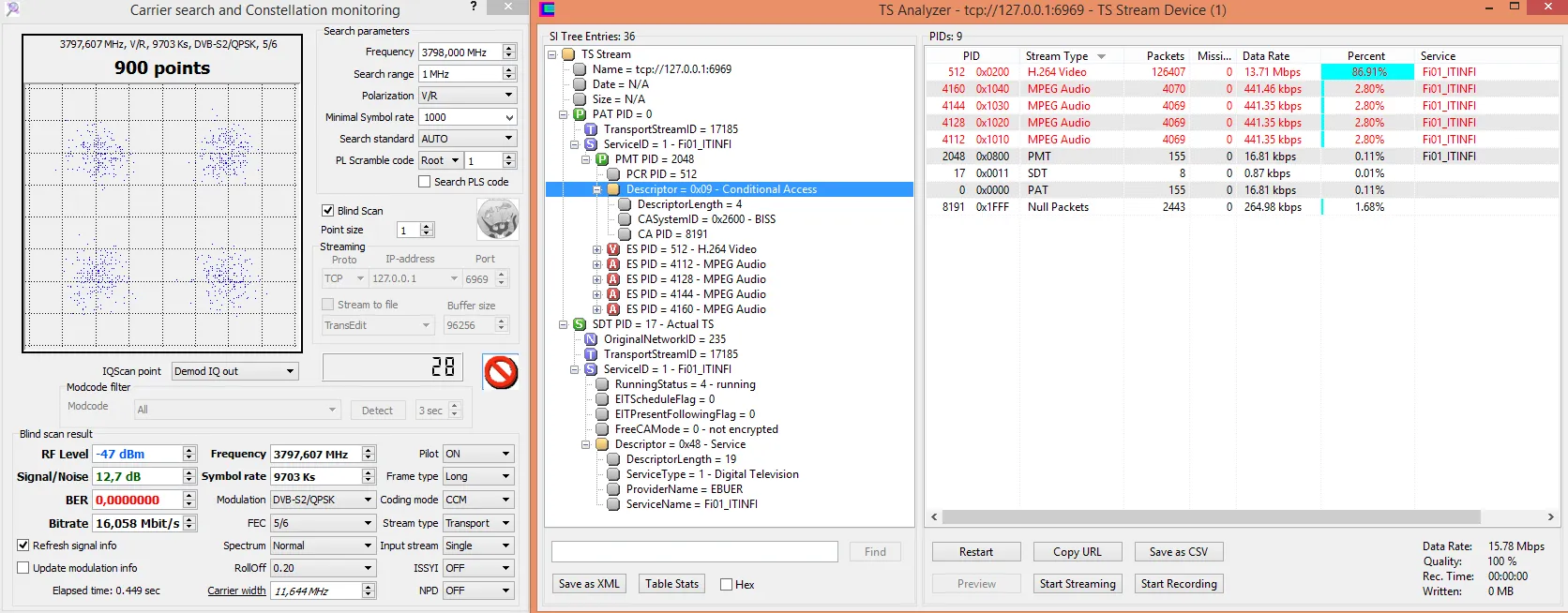The image size is (1568, 613).
Task: Click the Save as XML button
Action: 589,584
